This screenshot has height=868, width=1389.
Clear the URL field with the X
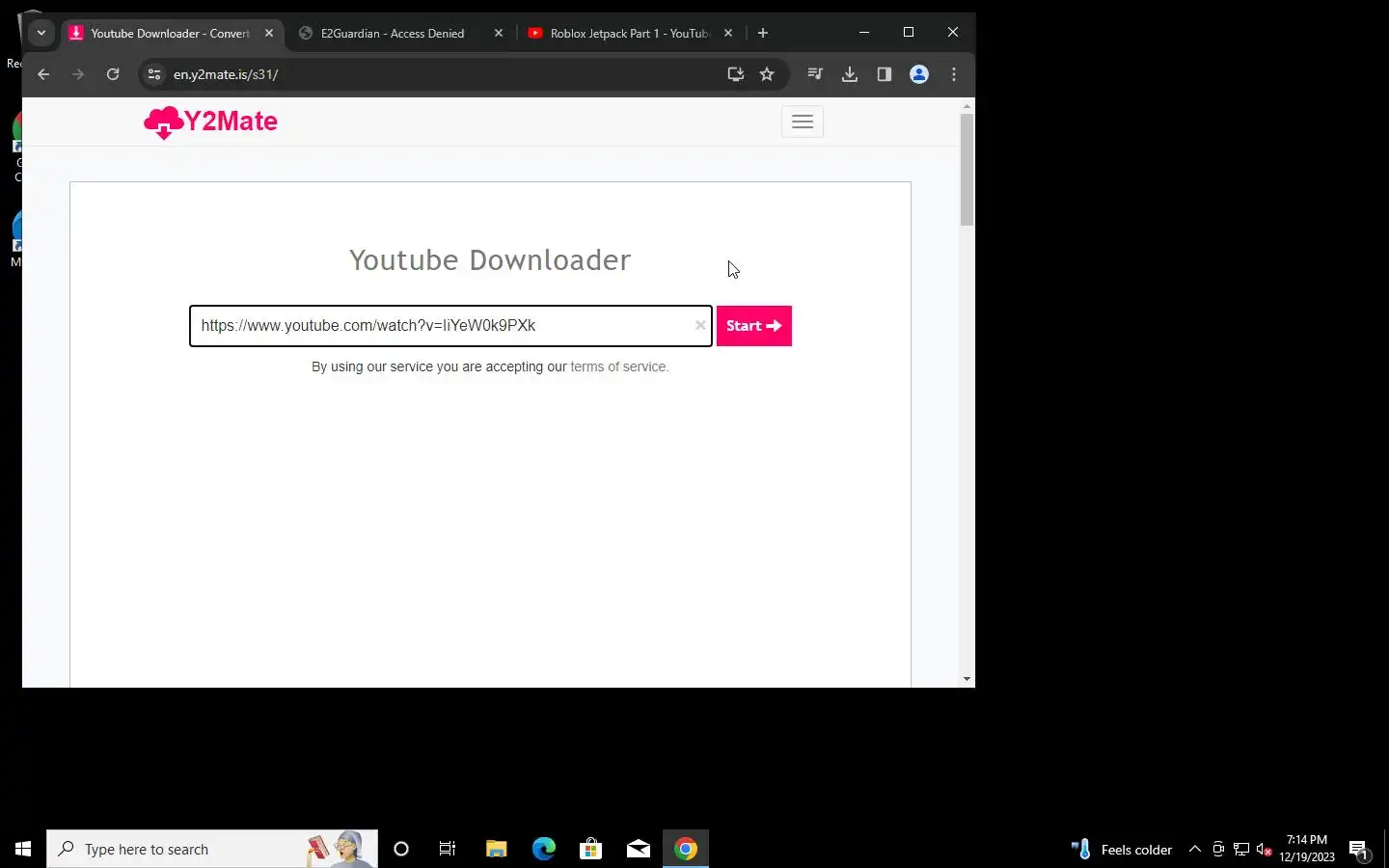tap(700, 326)
